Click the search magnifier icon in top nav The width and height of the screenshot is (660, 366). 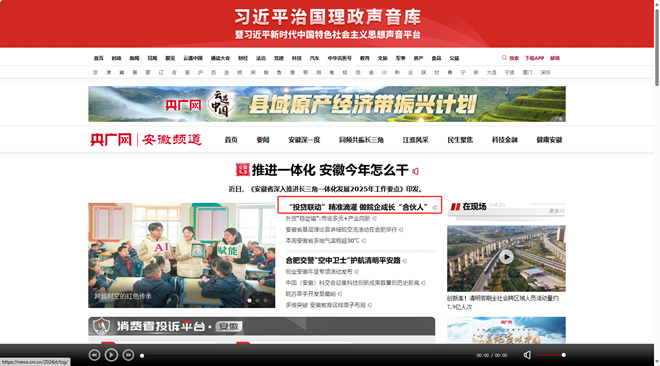coord(504,58)
